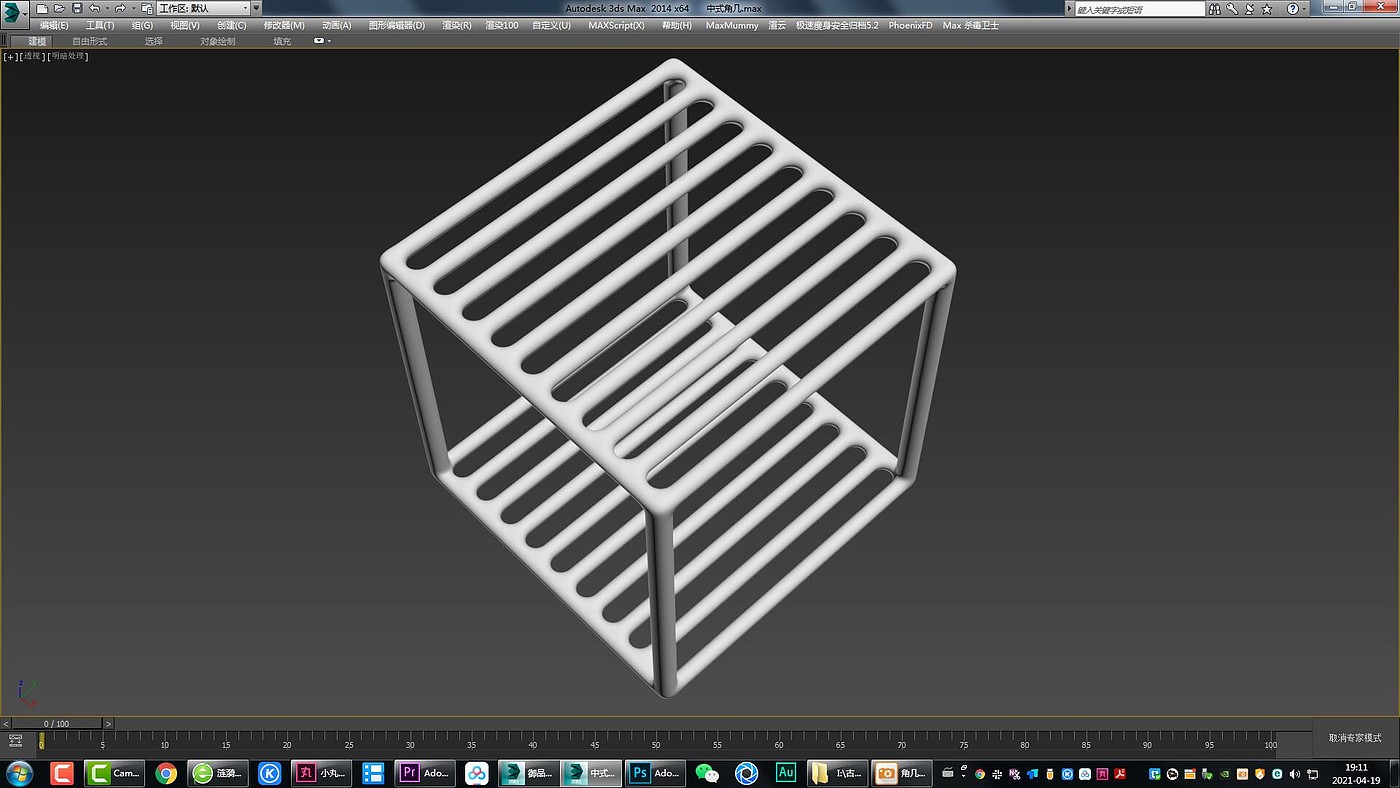Viewport: 1400px width, 788px height.
Task: Expand the undo history dropdown arrow
Action: click(x=107, y=8)
